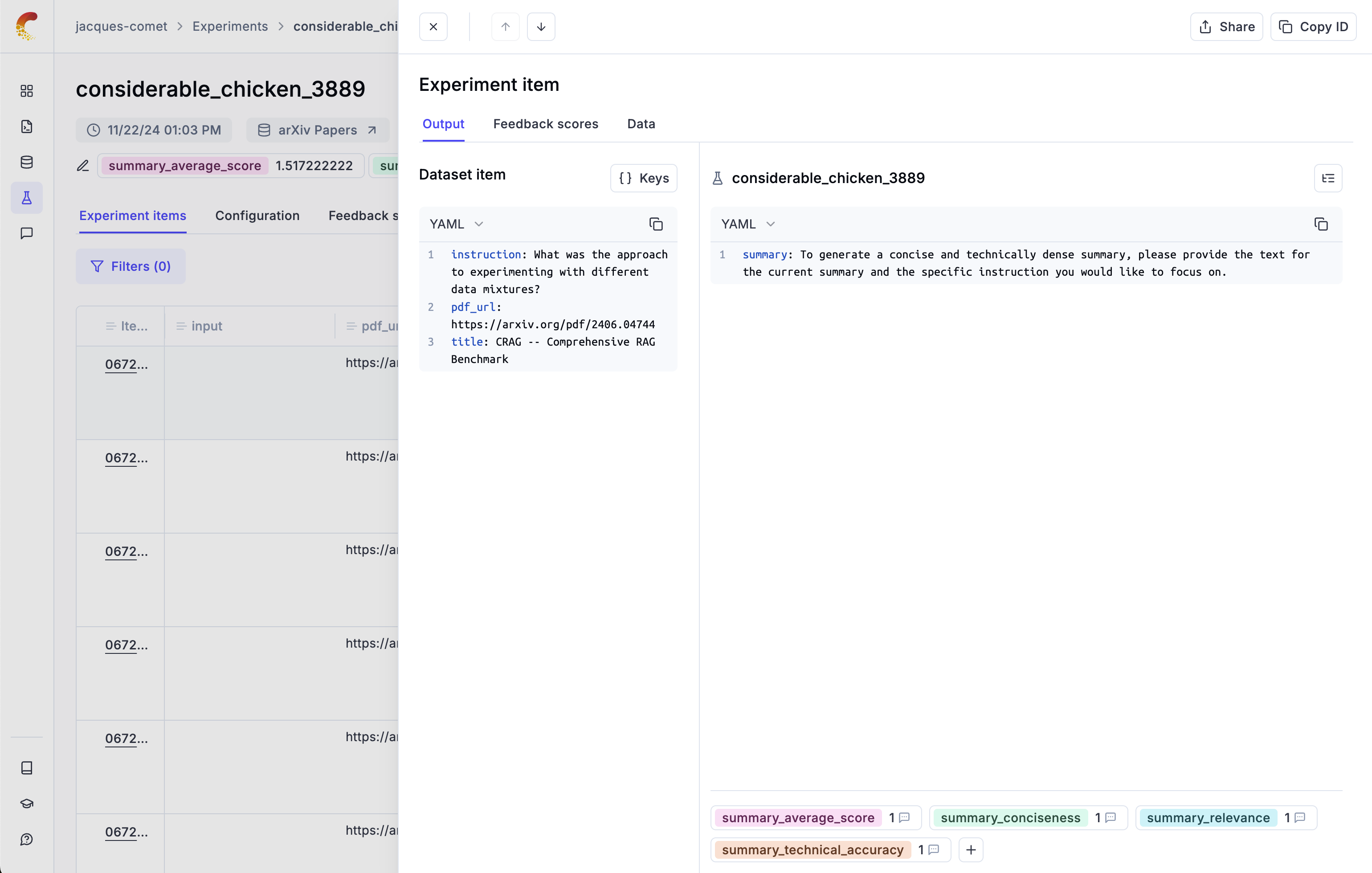Click the copy icon next to experiment YAML

[x=1321, y=224]
